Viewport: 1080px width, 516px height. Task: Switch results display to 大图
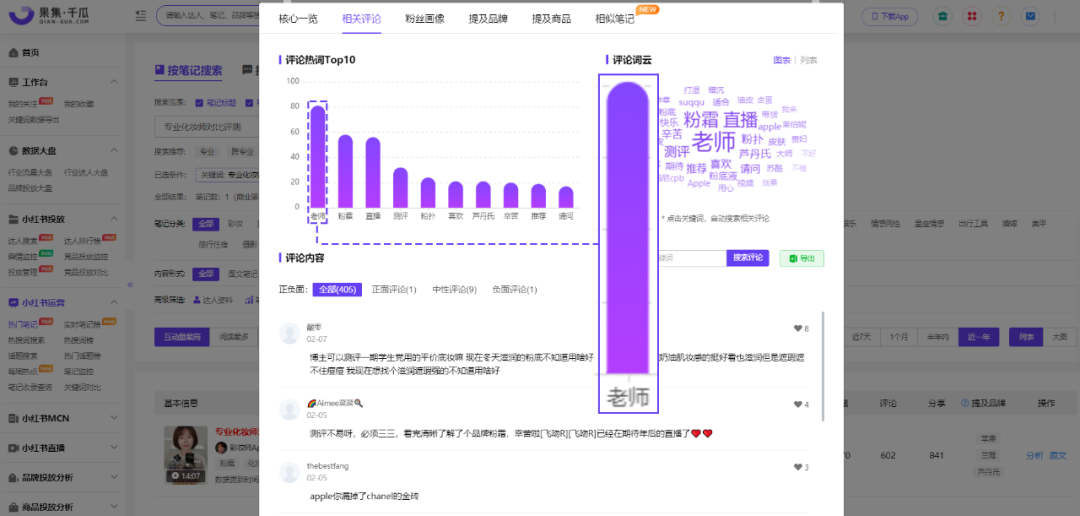[x=1059, y=337]
